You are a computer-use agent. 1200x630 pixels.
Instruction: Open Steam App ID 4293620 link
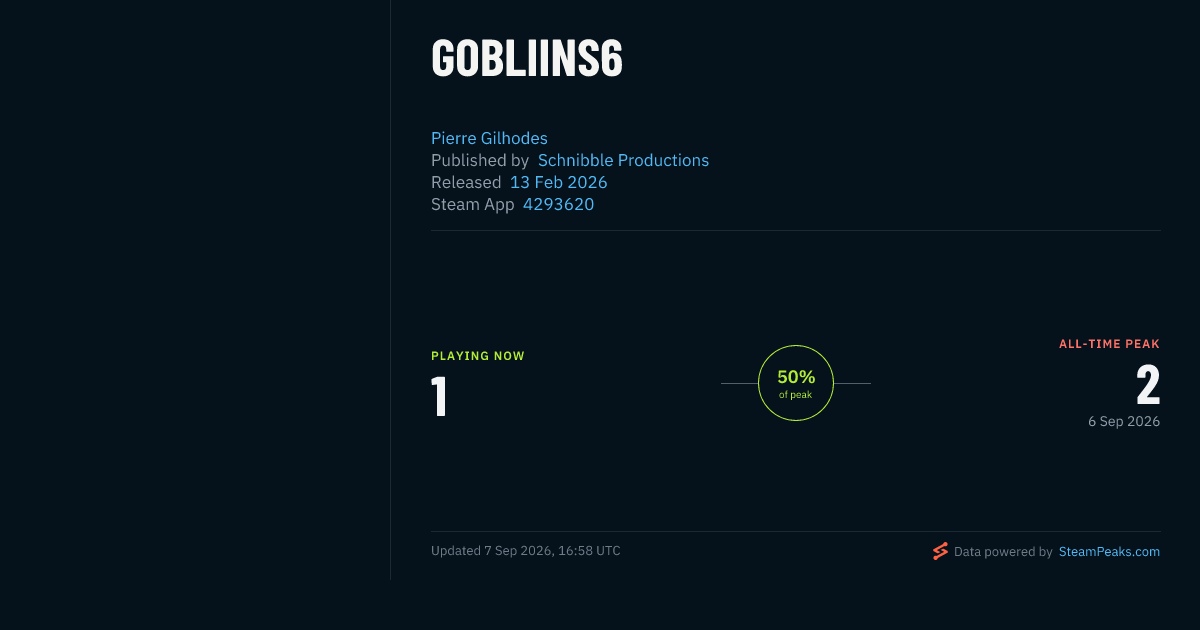(x=558, y=204)
